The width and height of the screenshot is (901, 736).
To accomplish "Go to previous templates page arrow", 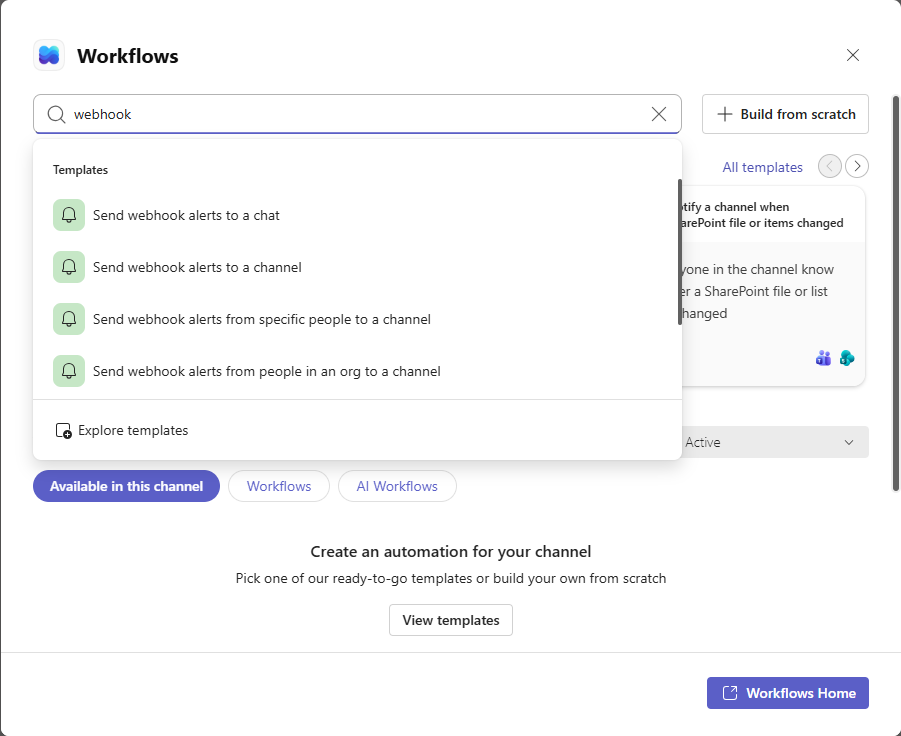I will 829,166.
